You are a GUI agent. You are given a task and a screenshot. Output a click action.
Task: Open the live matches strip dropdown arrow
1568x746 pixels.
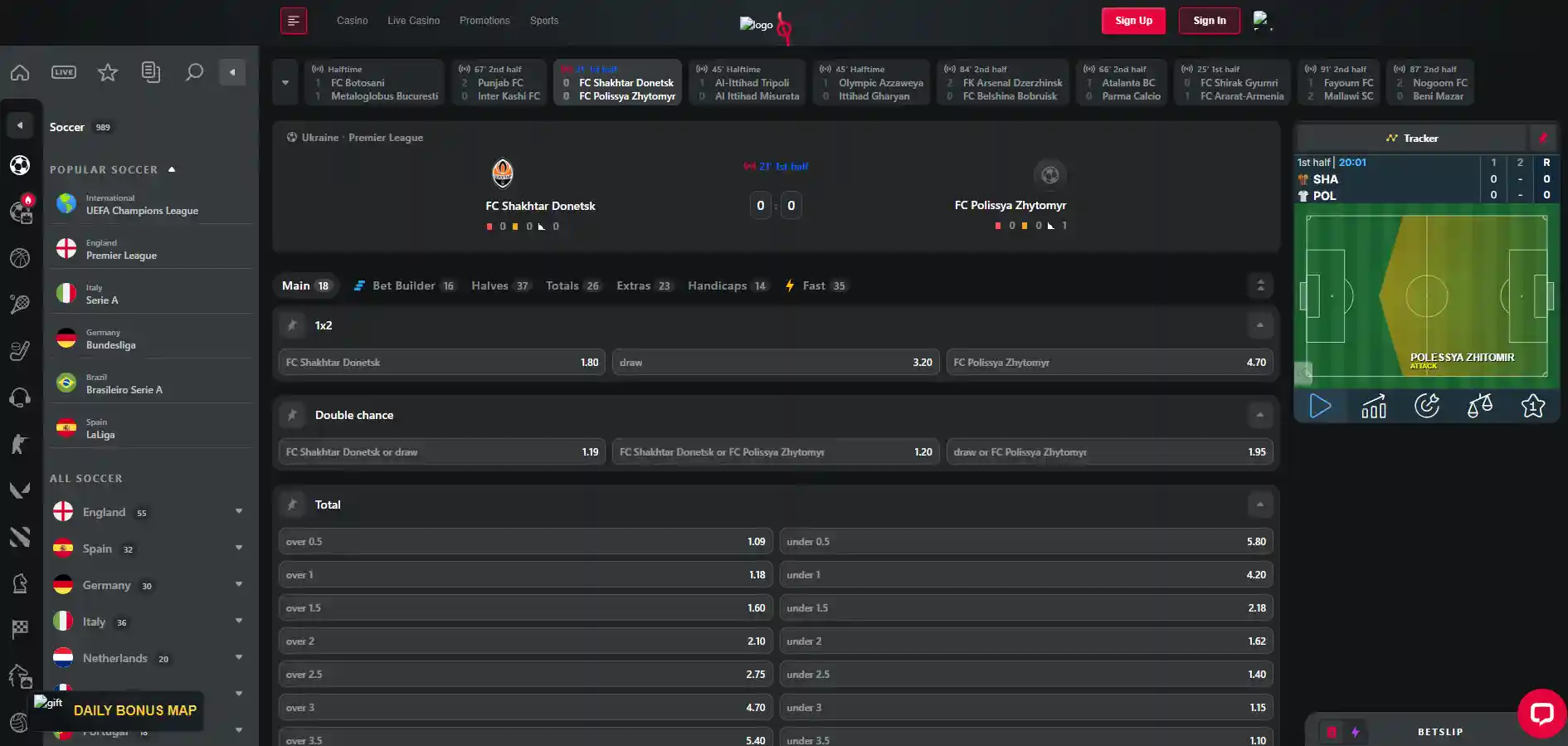(x=285, y=82)
